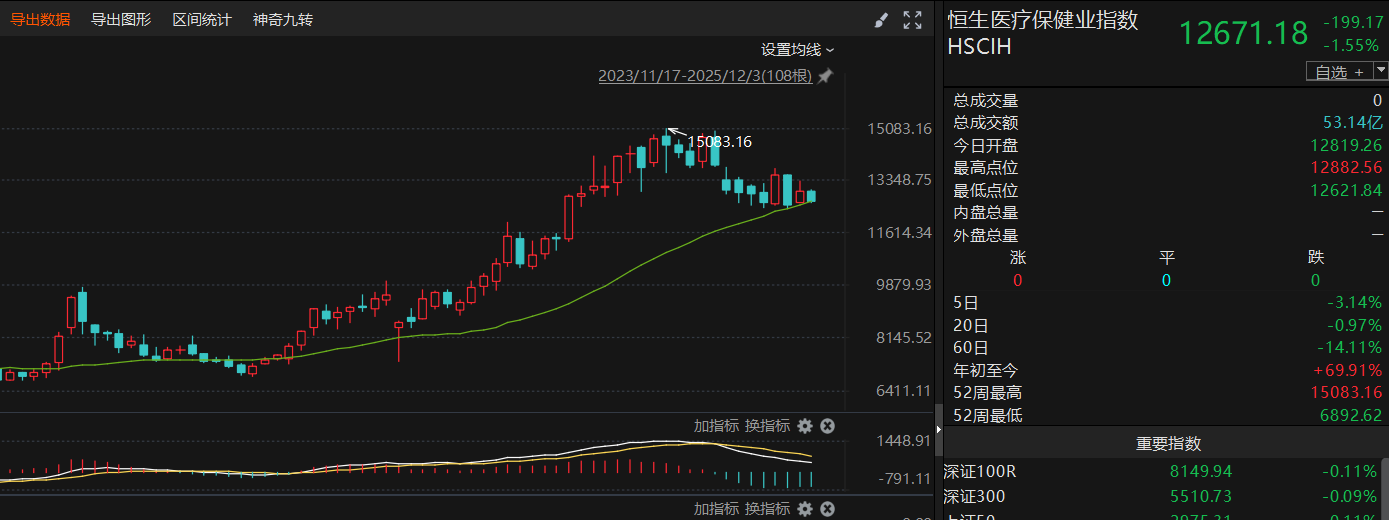Click 导出图形 in the chart toolbar
Screen dimensions: 1389x520
pyautogui.click(x=121, y=19)
